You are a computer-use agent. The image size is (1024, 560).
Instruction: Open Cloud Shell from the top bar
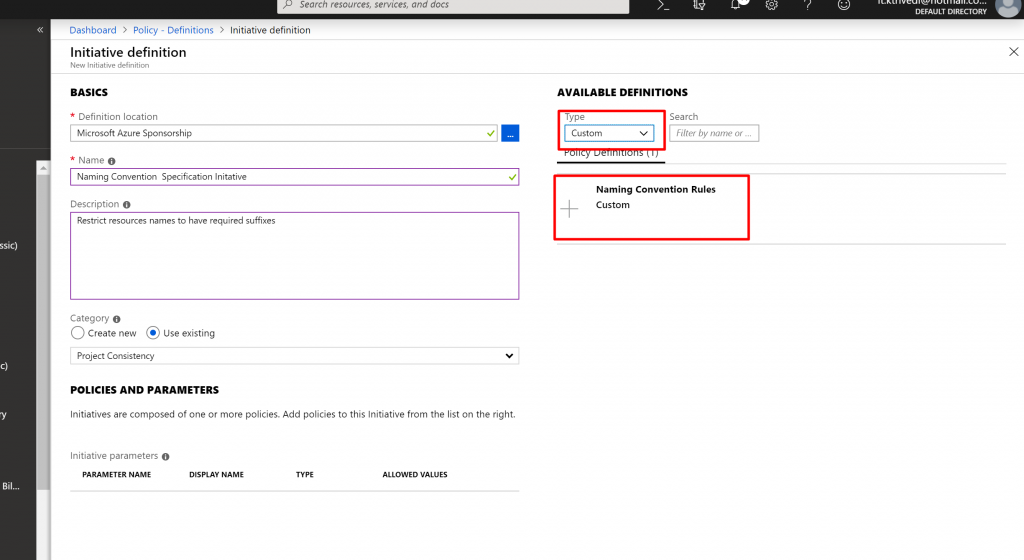click(663, 5)
